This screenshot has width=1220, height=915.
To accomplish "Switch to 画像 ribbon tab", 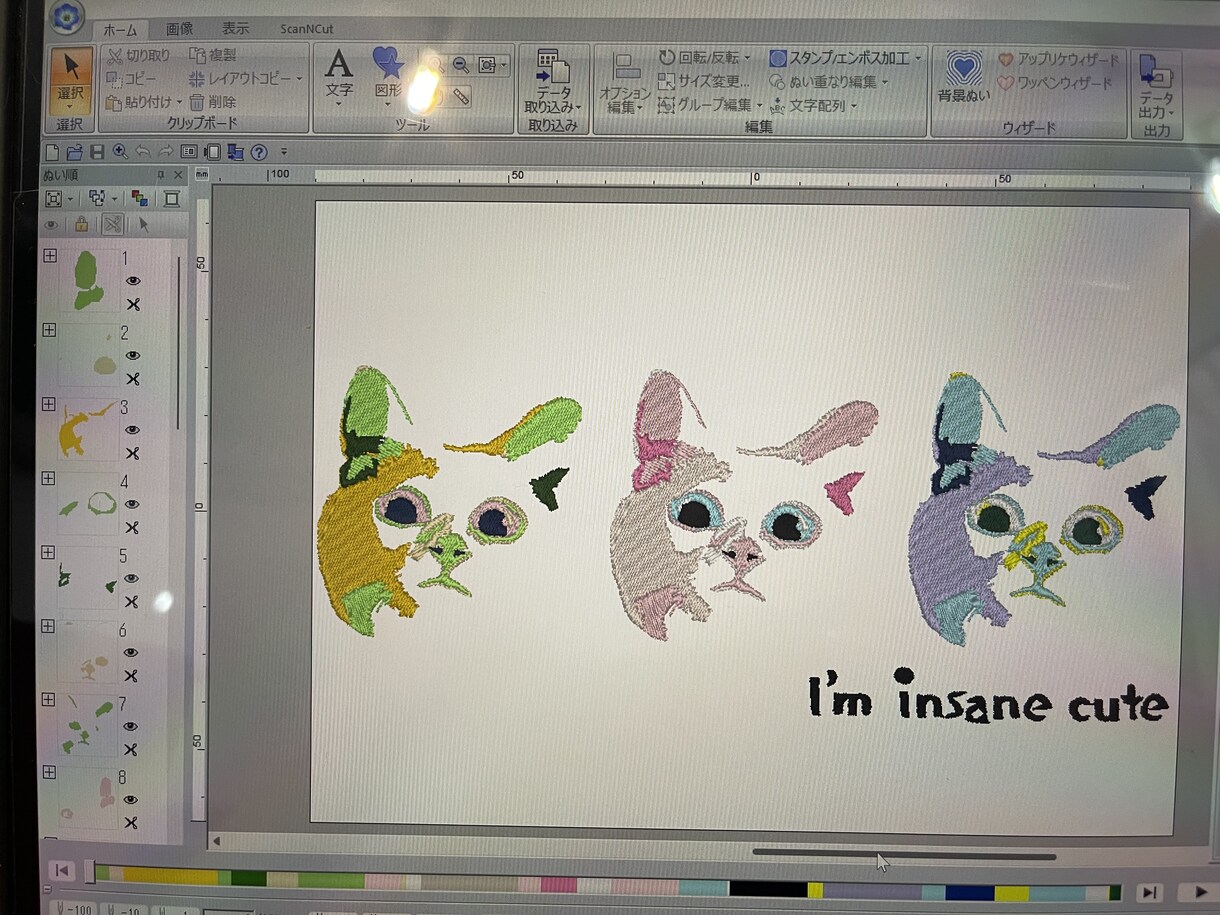I will pyautogui.click(x=179, y=29).
